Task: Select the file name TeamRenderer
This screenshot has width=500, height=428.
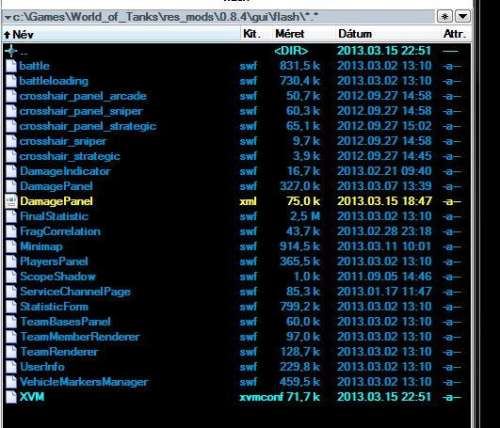Action: 59,352
